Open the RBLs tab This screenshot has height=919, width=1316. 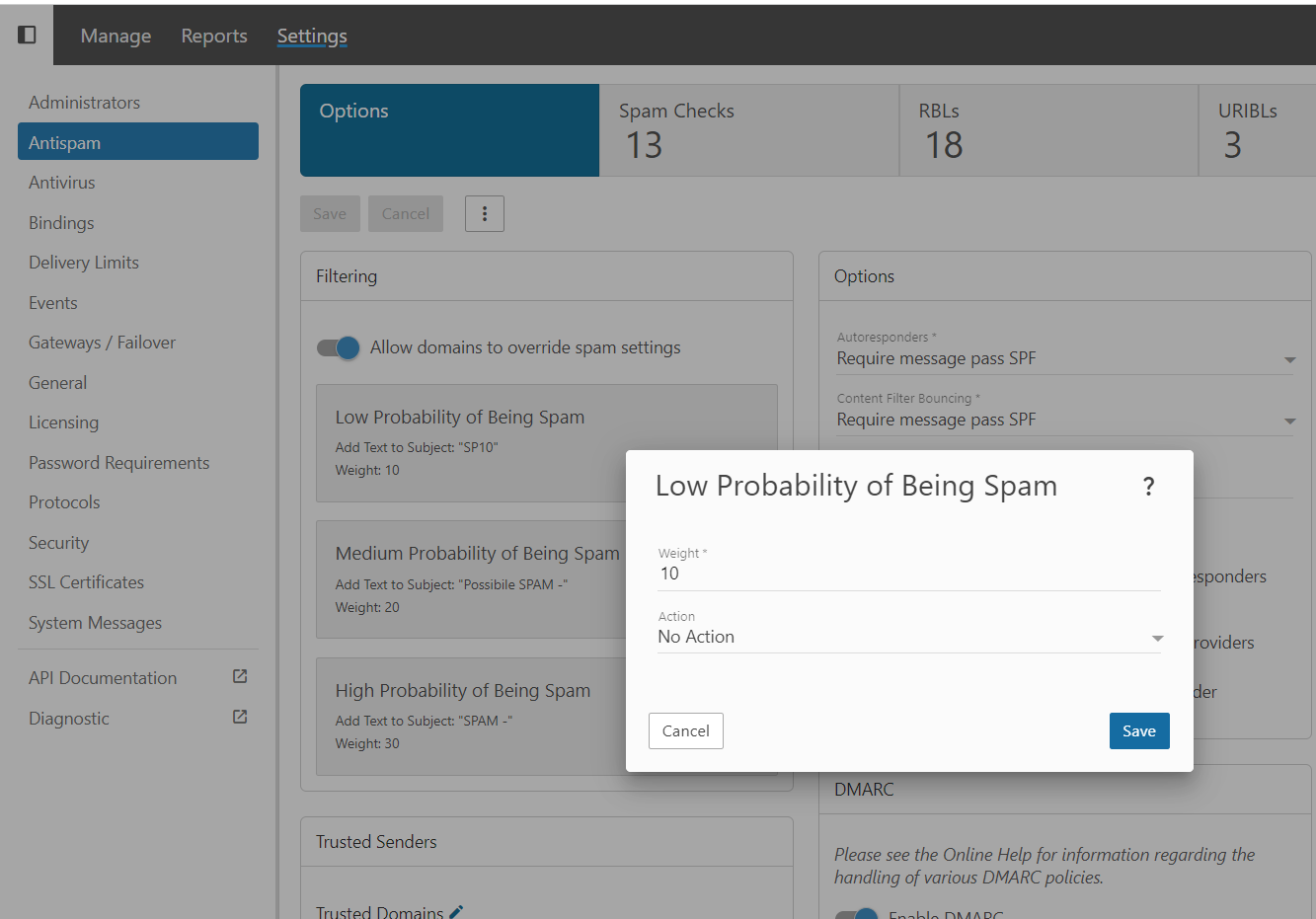coord(1047,130)
